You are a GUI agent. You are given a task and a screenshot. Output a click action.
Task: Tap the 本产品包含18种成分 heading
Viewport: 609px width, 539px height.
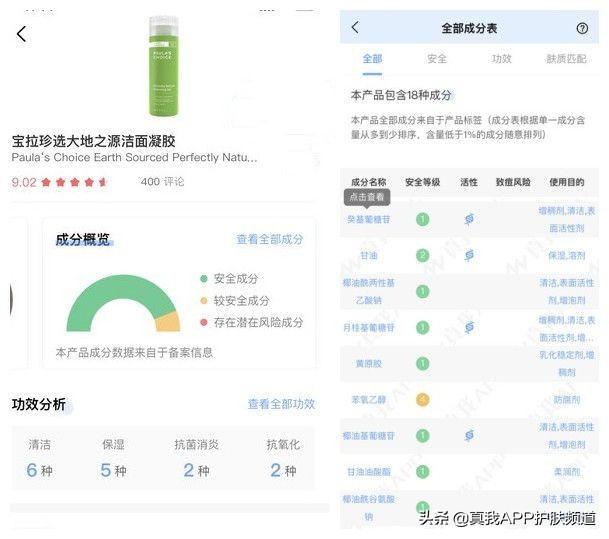(x=401, y=95)
